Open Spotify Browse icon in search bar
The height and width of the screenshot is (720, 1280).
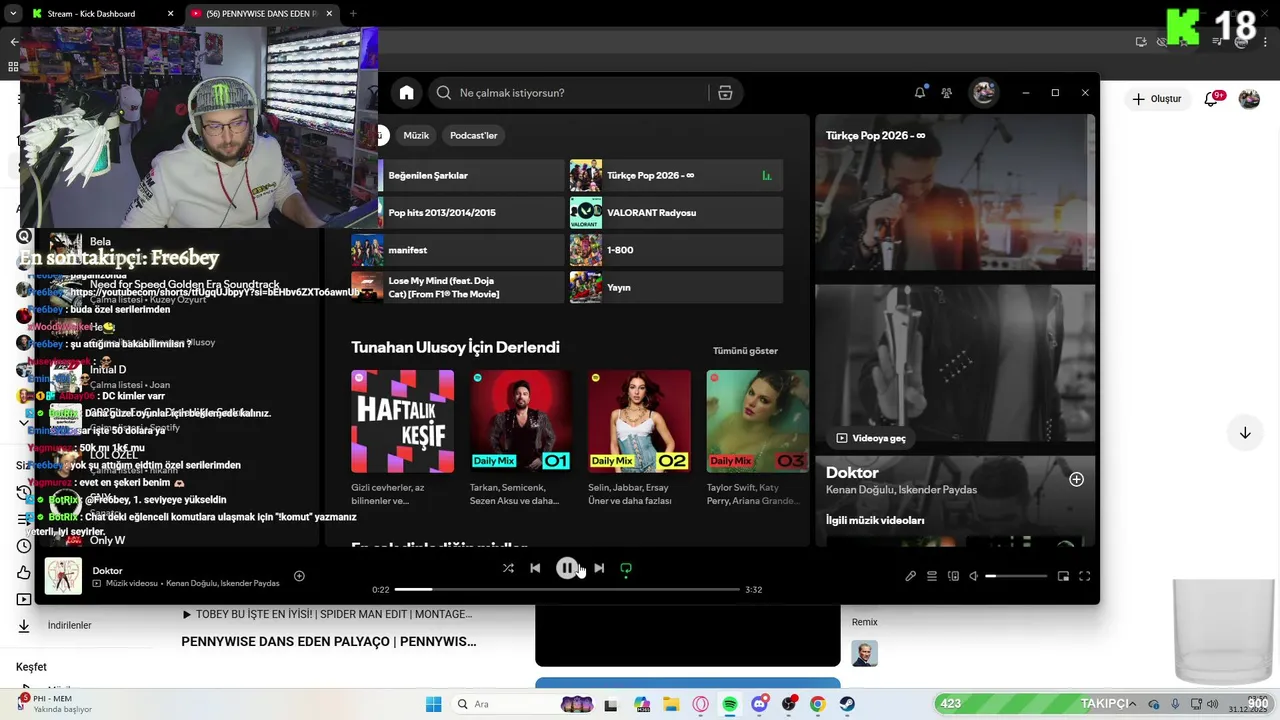click(725, 93)
